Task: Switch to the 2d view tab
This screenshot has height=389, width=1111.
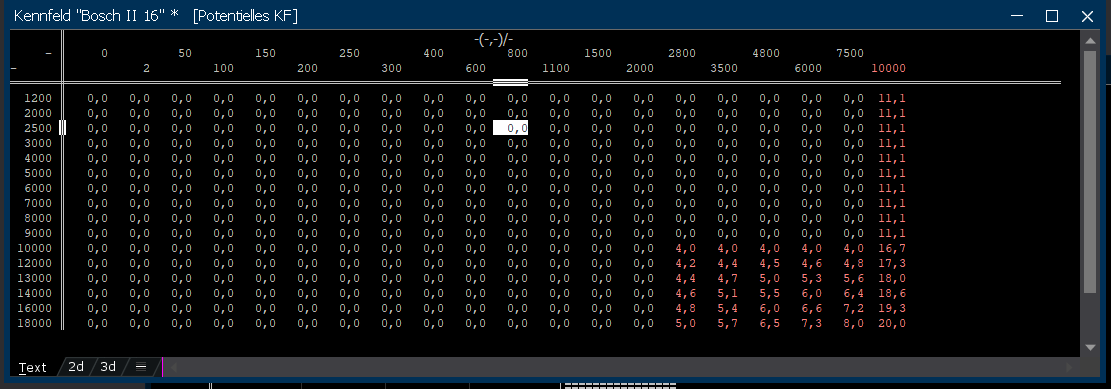Action: point(76,366)
